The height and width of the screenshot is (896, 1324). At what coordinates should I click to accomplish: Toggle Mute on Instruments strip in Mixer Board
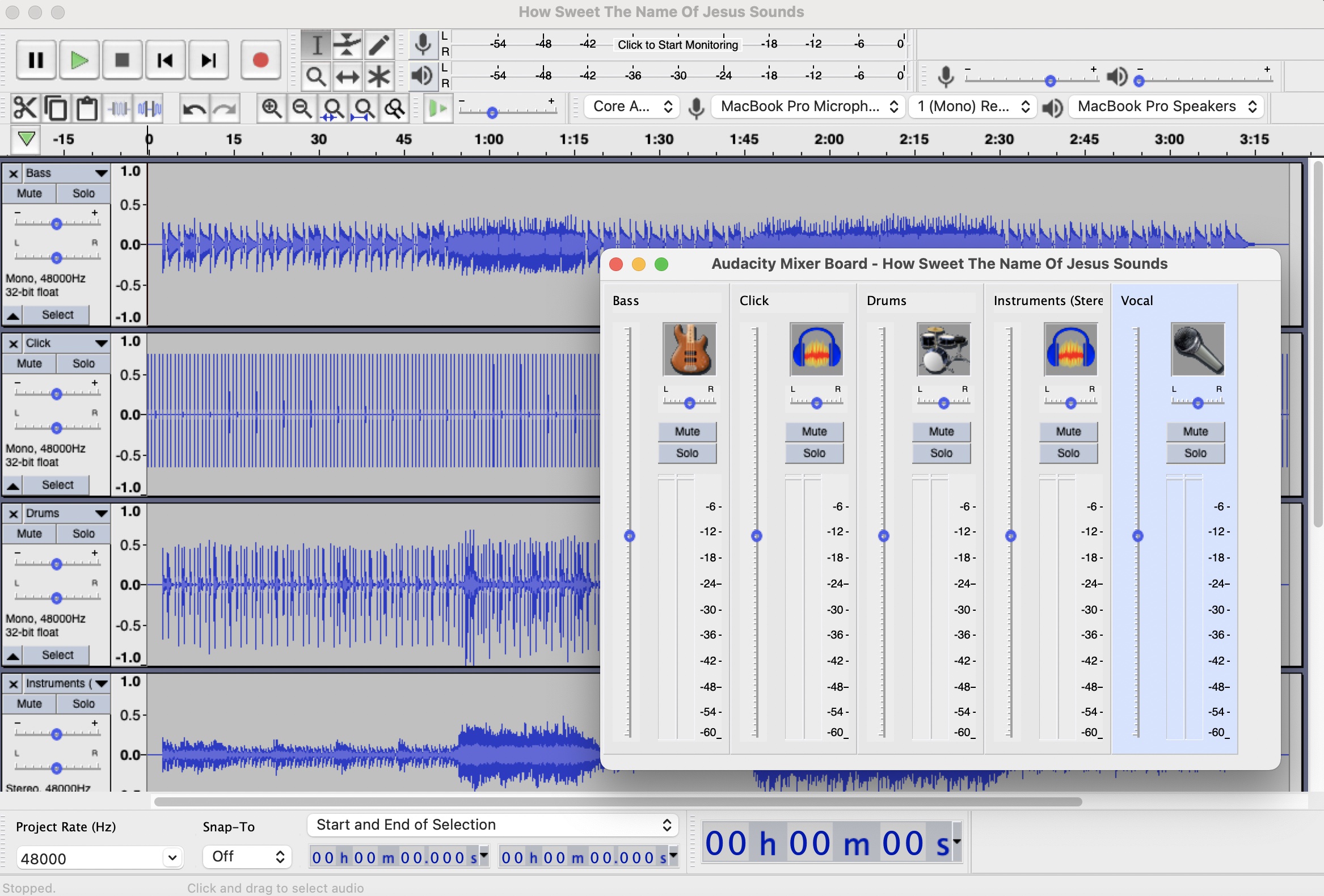[x=1068, y=432]
